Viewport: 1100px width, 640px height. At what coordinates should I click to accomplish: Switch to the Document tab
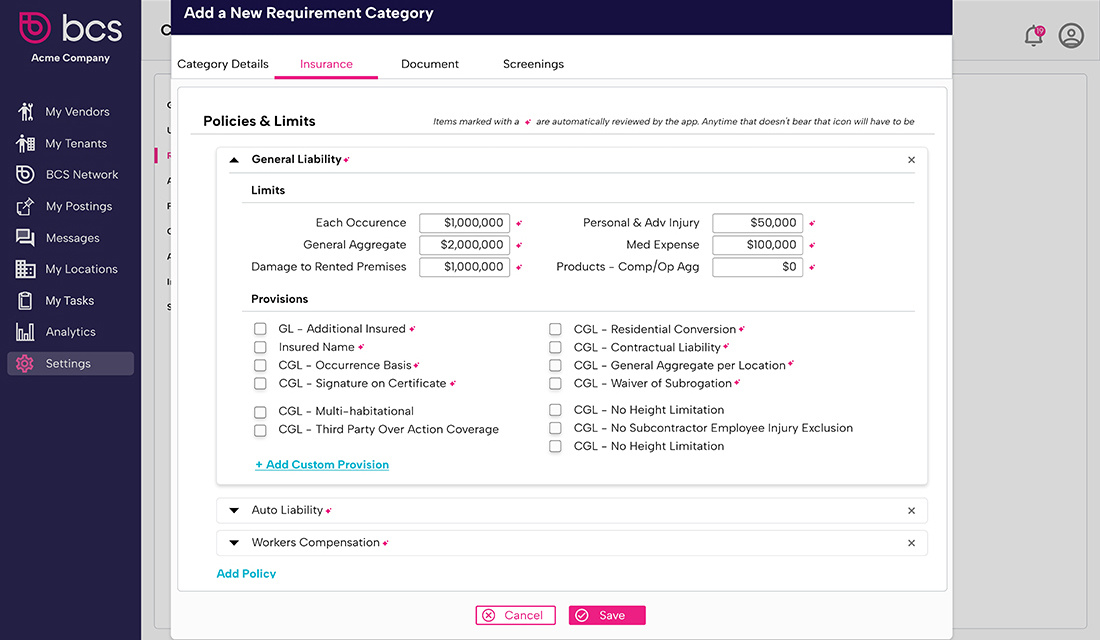click(429, 63)
